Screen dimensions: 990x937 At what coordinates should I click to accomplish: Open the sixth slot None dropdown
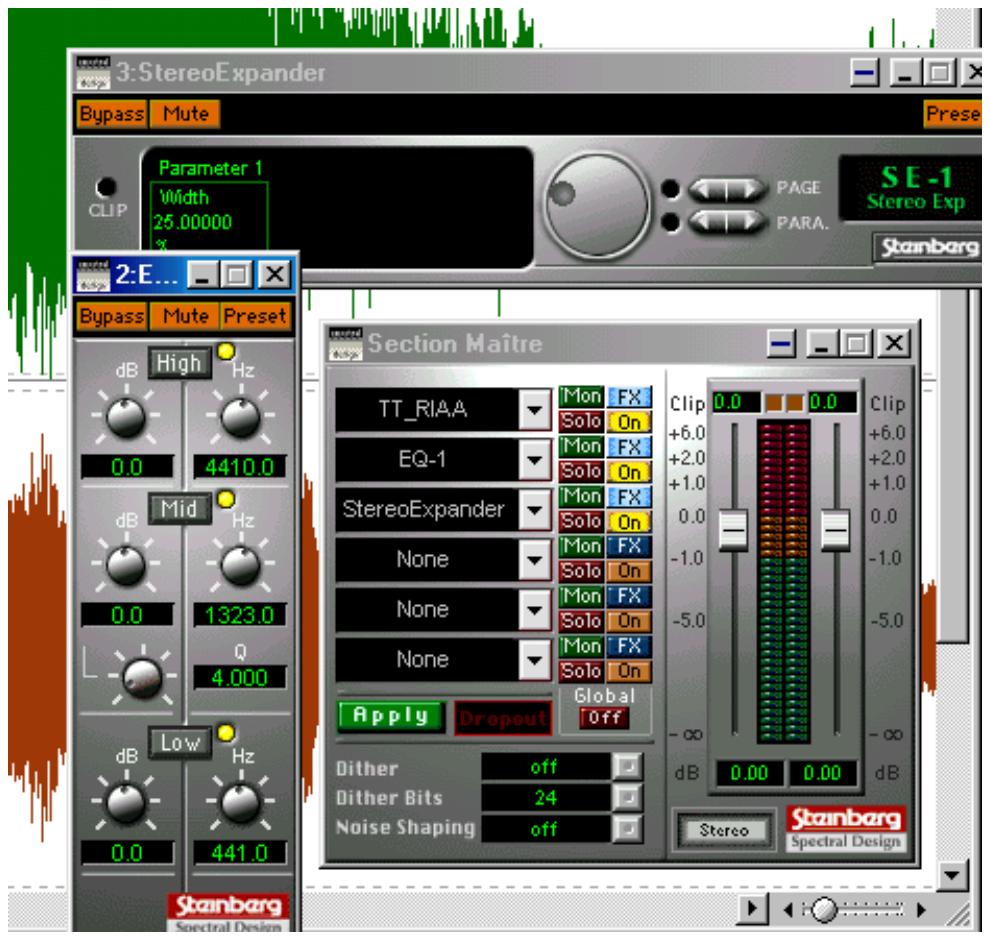click(x=535, y=660)
